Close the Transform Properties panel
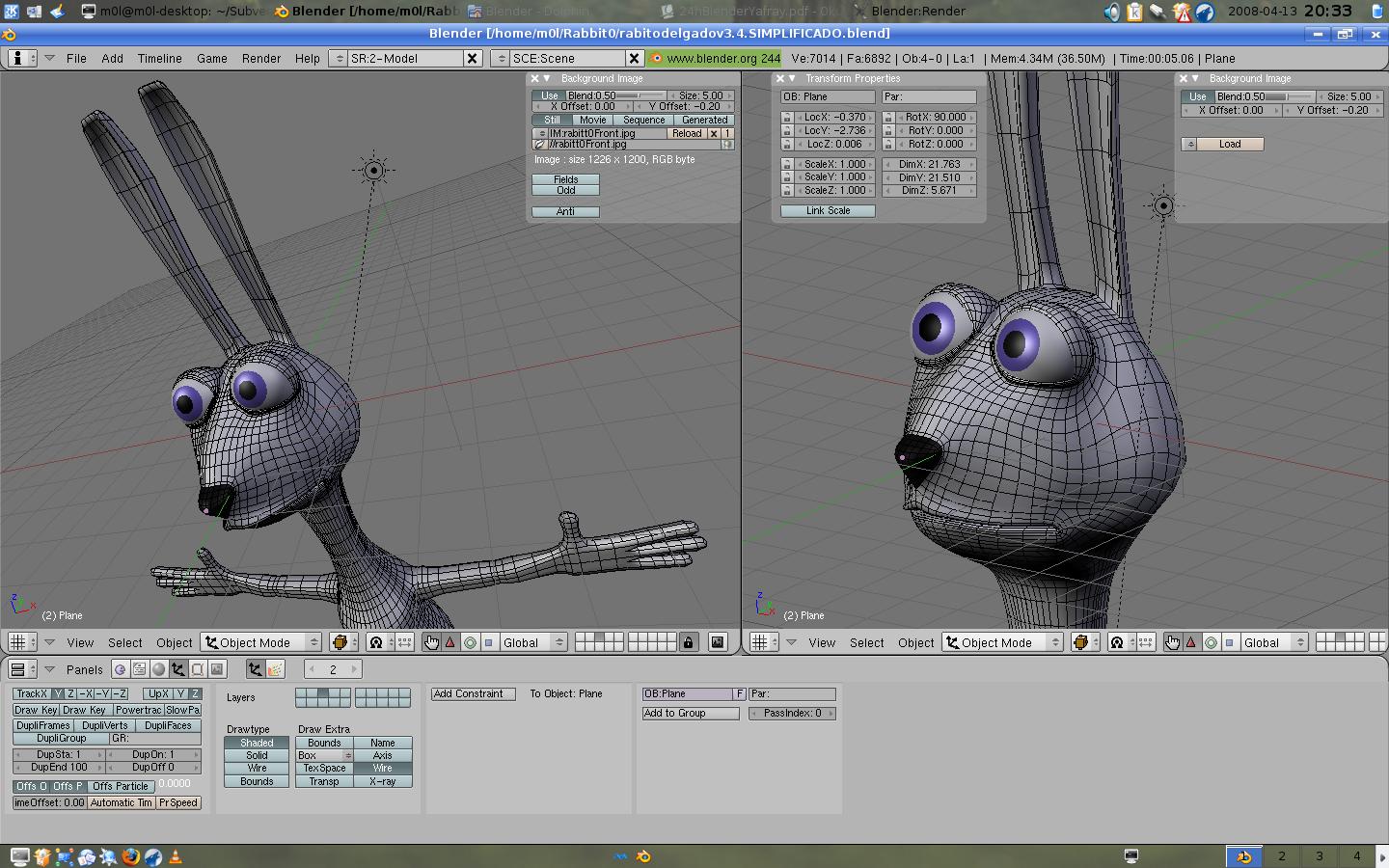Viewport: 1389px width, 868px height. [x=780, y=79]
